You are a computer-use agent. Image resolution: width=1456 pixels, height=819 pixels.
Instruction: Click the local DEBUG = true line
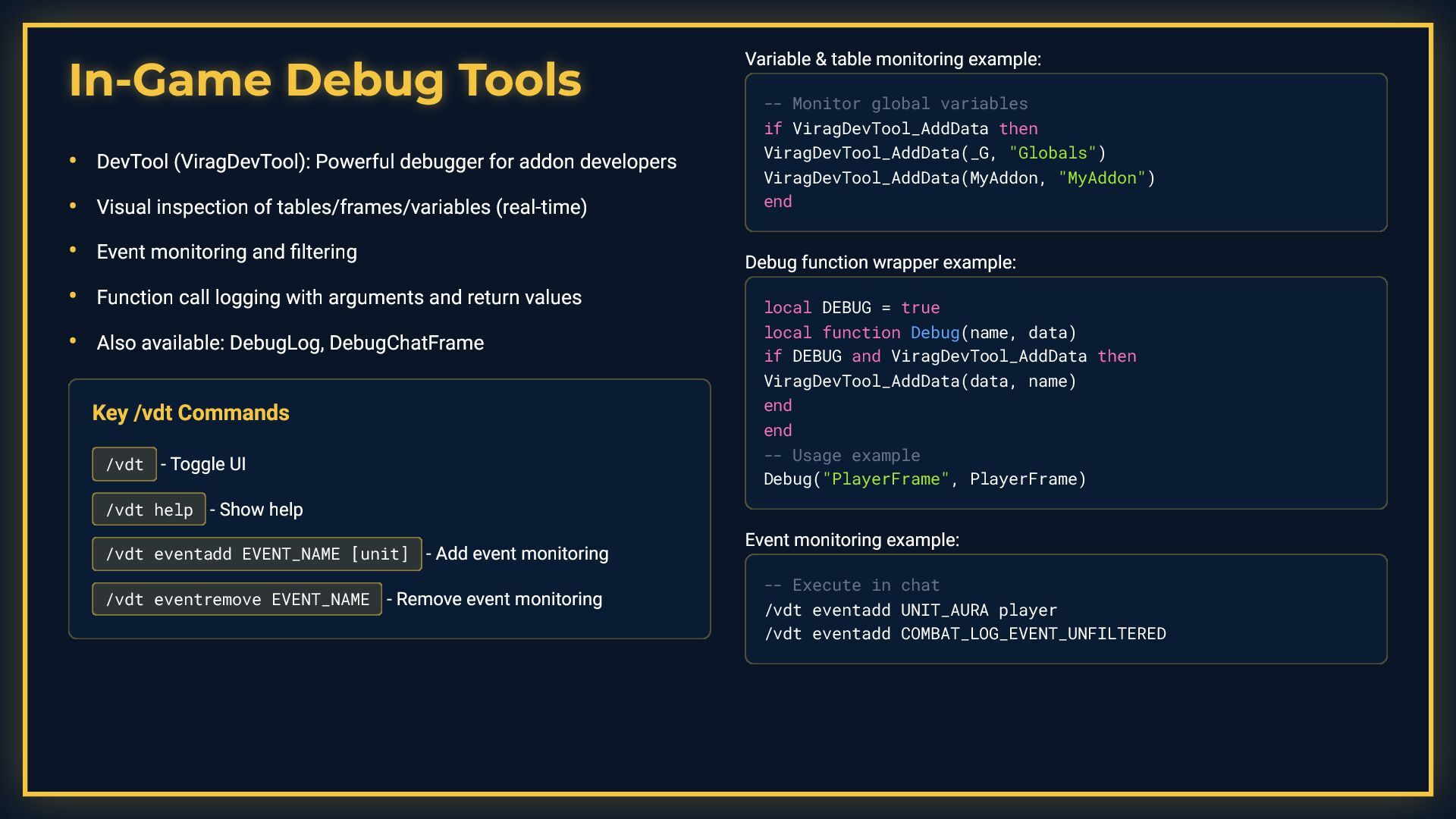point(851,308)
